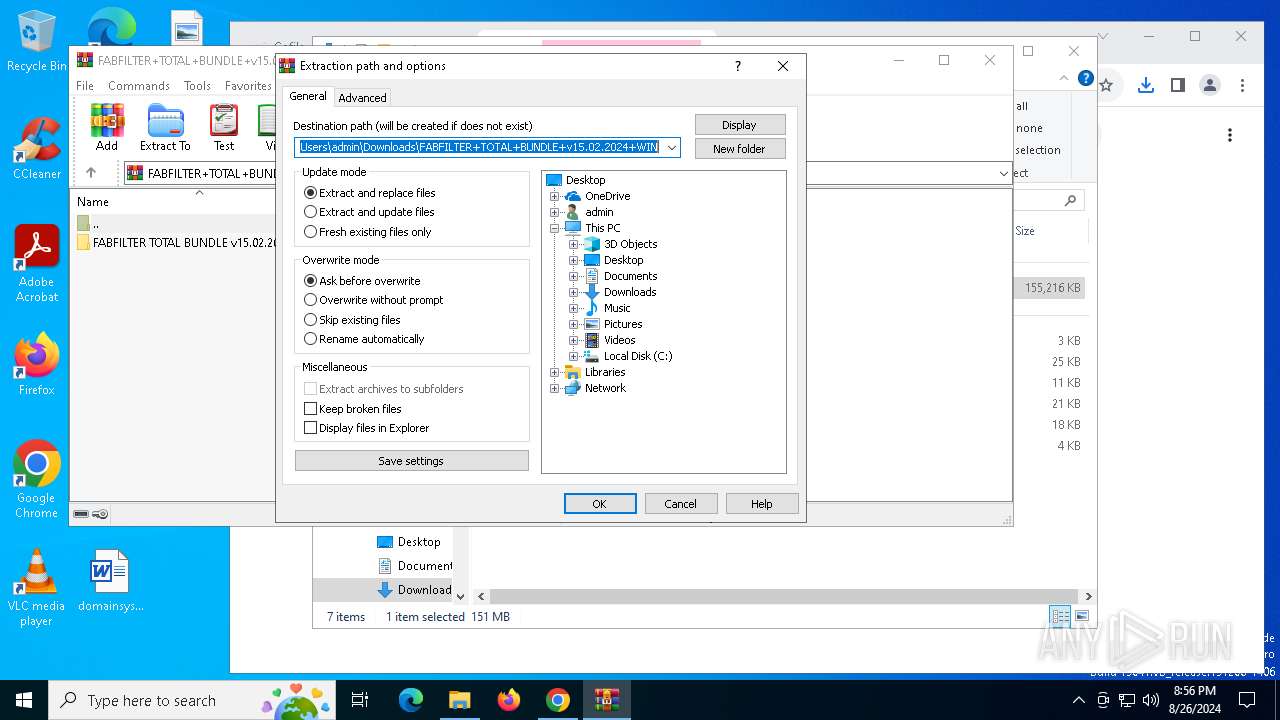Open Chrome from the taskbar
Image resolution: width=1280 pixels, height=720 pixels.
pos(557,700)
